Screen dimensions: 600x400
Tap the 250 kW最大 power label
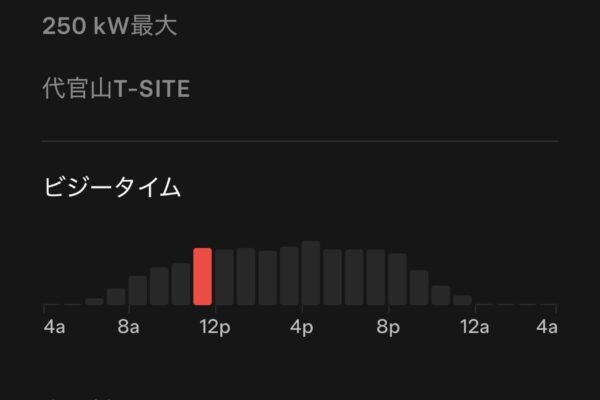click(110, 26)
